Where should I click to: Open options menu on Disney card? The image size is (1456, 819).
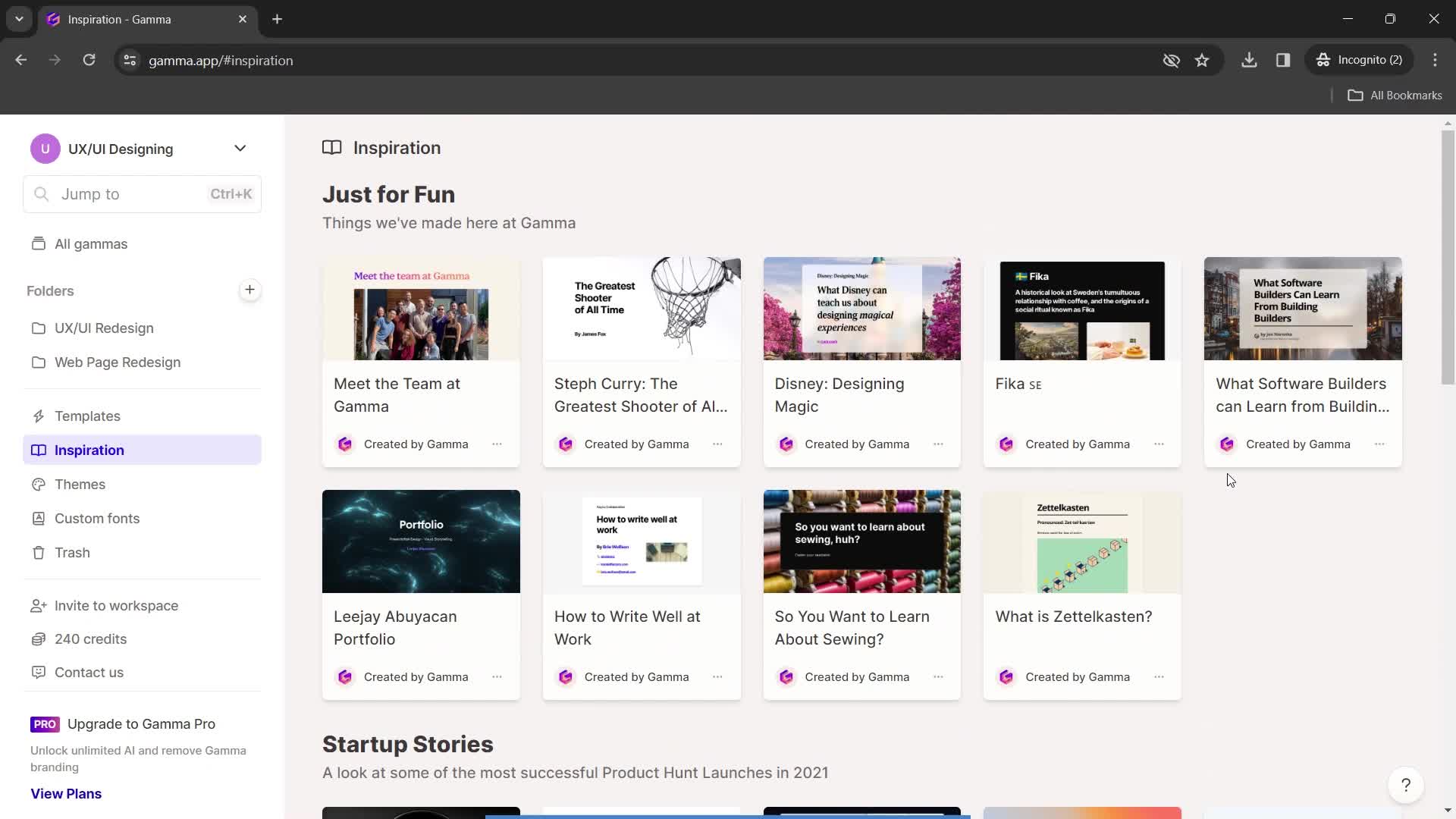point(938,444)
